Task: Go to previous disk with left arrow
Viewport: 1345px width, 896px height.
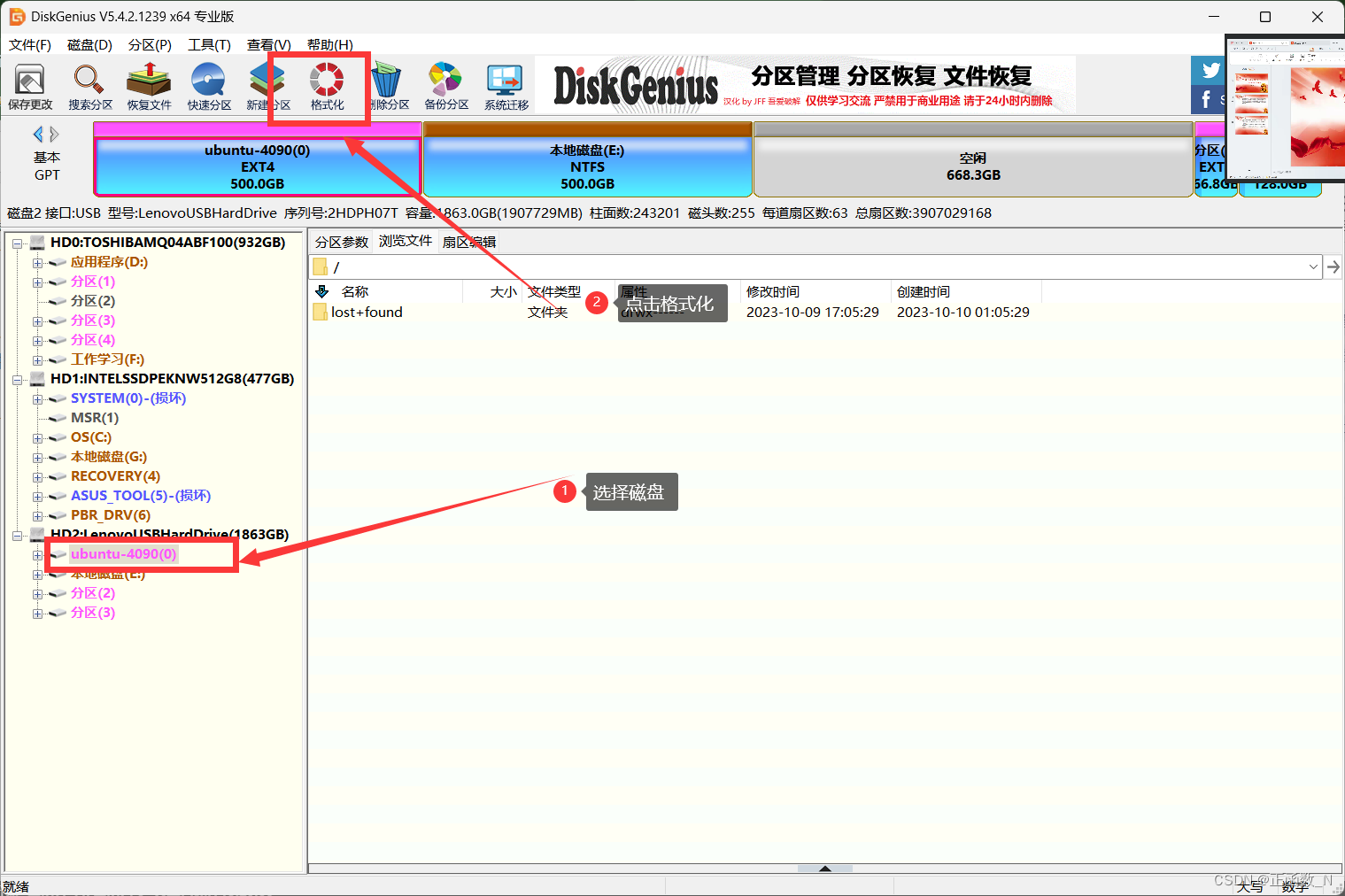Action: tap(38, 134)
